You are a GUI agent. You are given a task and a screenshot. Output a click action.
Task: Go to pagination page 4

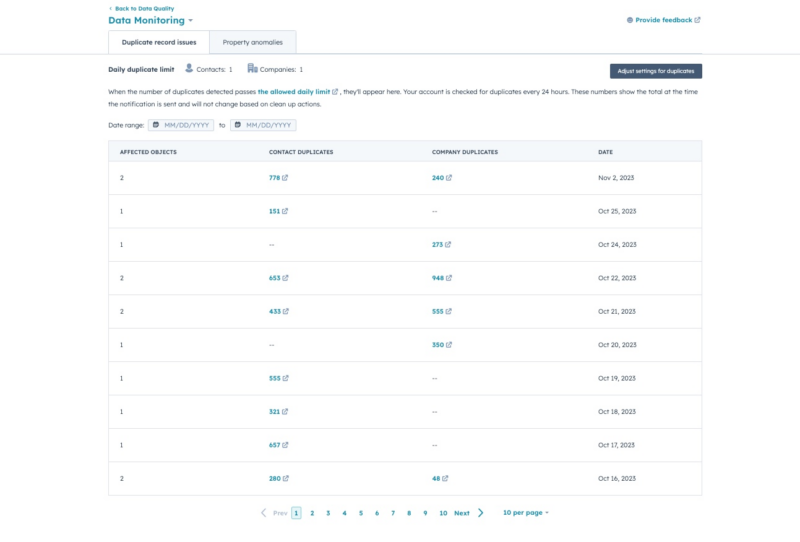coord(344,513)
